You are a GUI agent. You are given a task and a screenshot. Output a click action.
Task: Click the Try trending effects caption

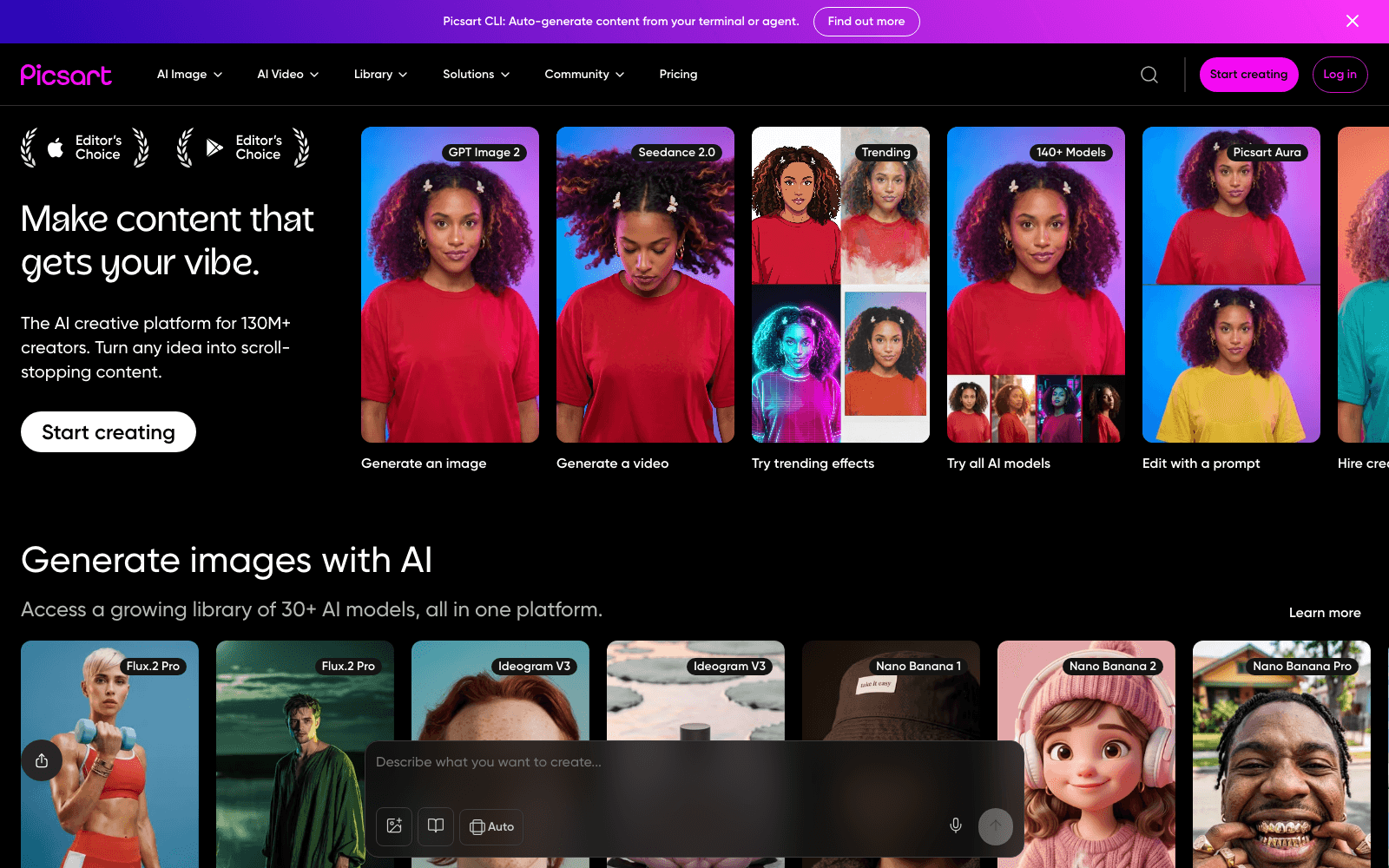pyautogui.click(x=813, y=464)
